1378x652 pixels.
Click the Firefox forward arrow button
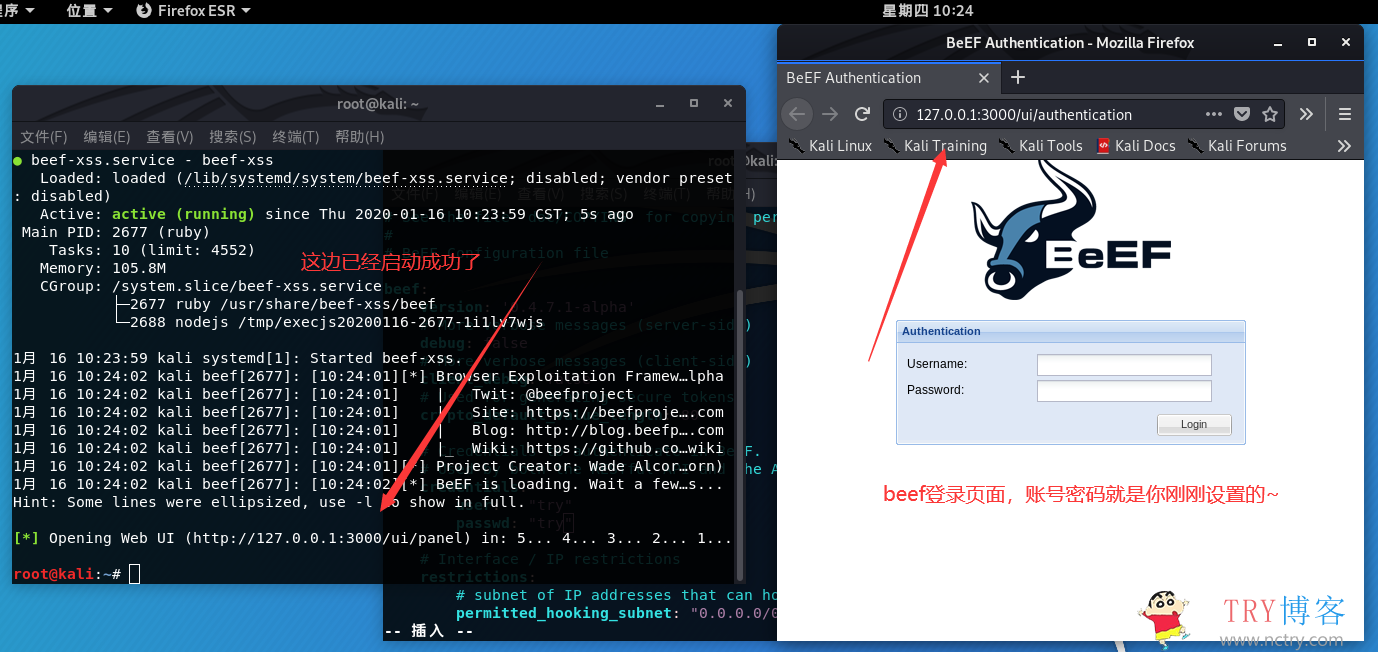(x=830, y=114)
